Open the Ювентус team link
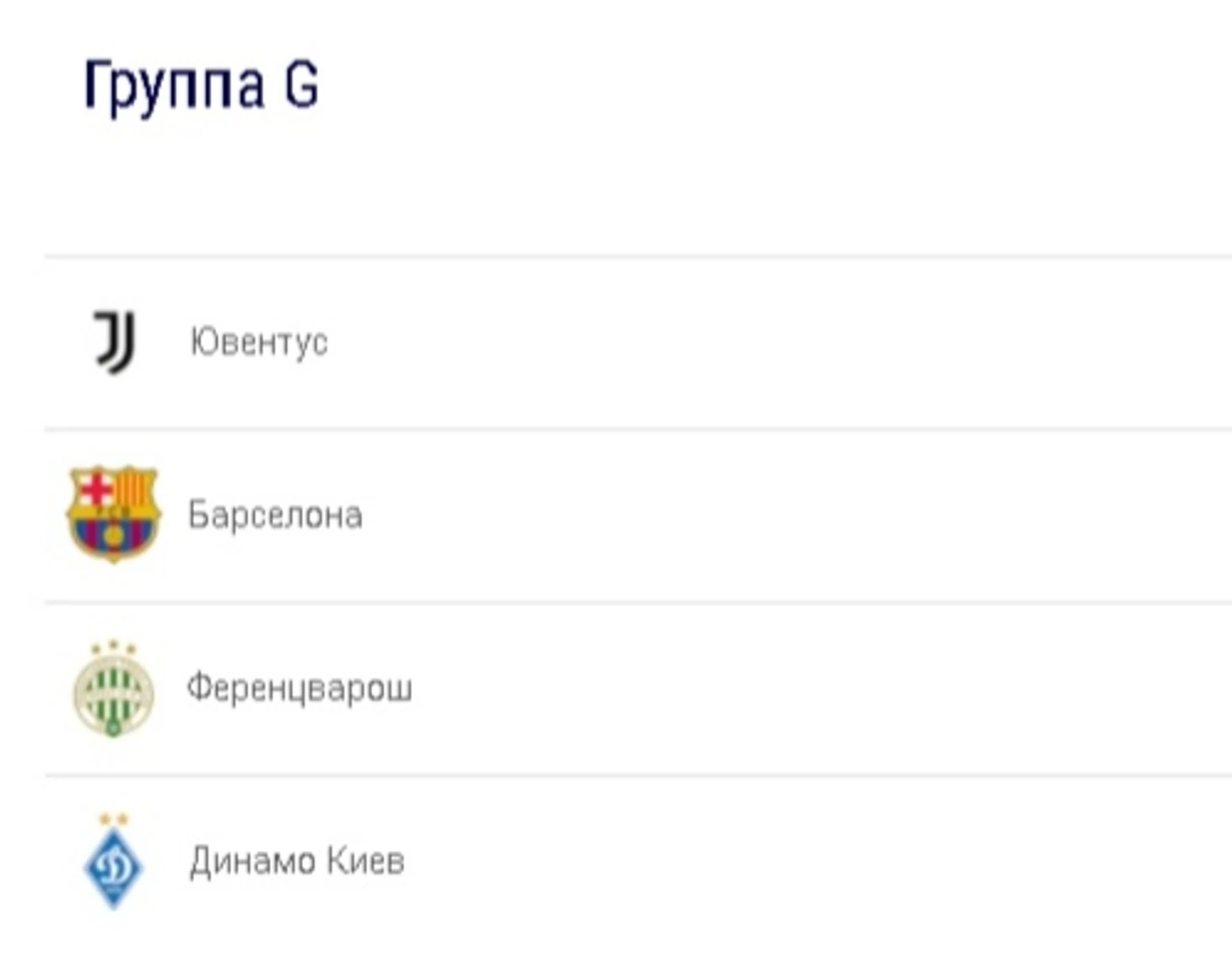The height and width of the screenshot is (958, 1232). [x=258, y=342]
